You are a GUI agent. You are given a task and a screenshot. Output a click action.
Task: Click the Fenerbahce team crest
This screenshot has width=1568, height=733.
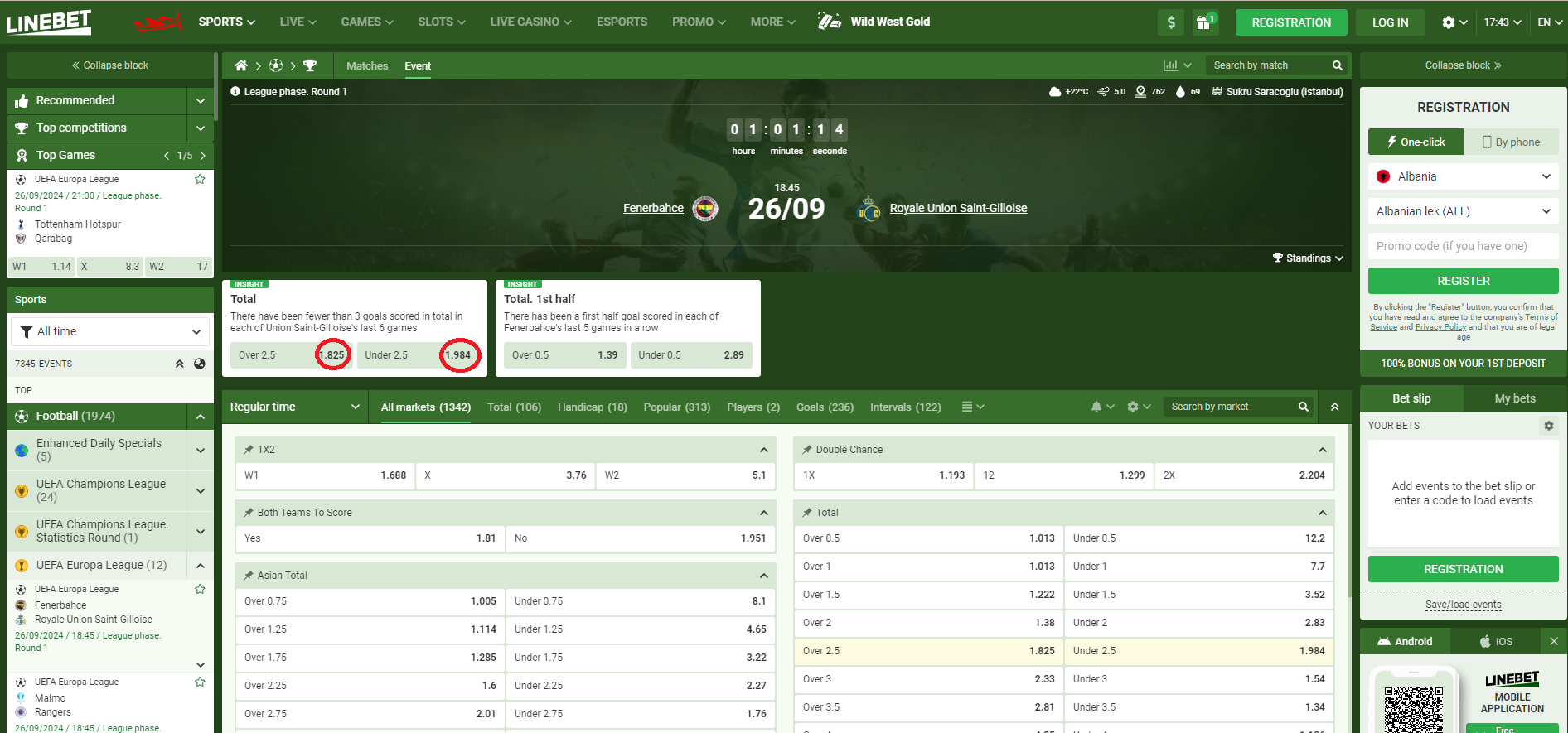coord(705,209)
